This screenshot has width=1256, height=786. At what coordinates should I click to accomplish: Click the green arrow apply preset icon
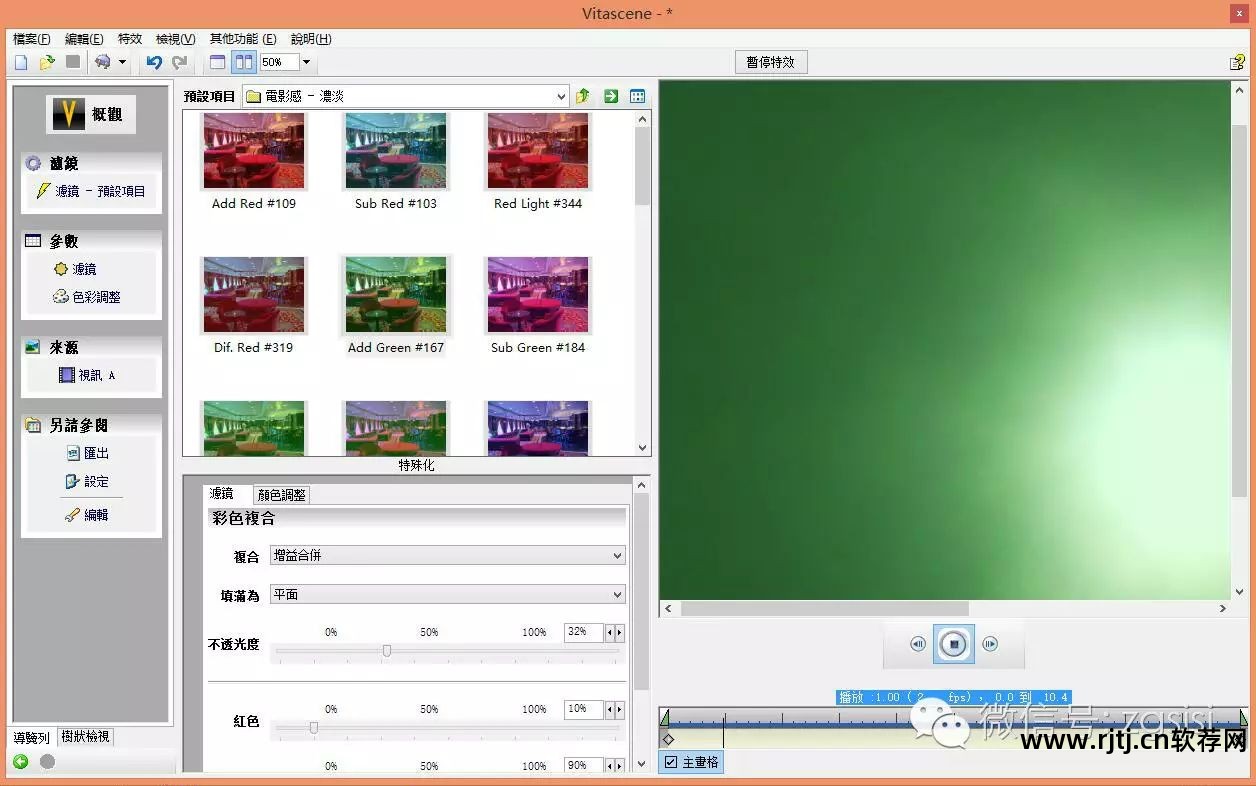point(610,96)
